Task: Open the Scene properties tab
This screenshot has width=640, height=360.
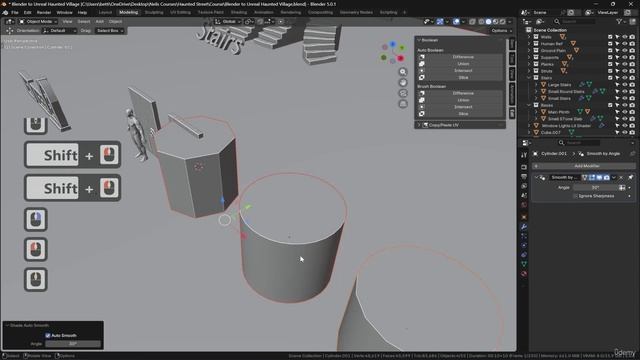Action: pyautogui.click(x=524, y=196)
